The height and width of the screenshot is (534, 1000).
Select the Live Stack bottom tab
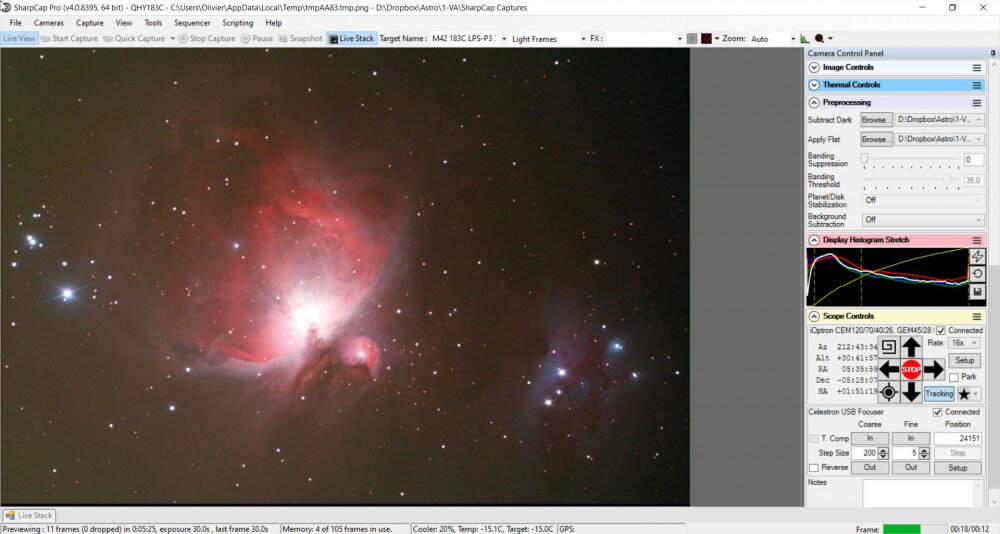pos(29,515)
